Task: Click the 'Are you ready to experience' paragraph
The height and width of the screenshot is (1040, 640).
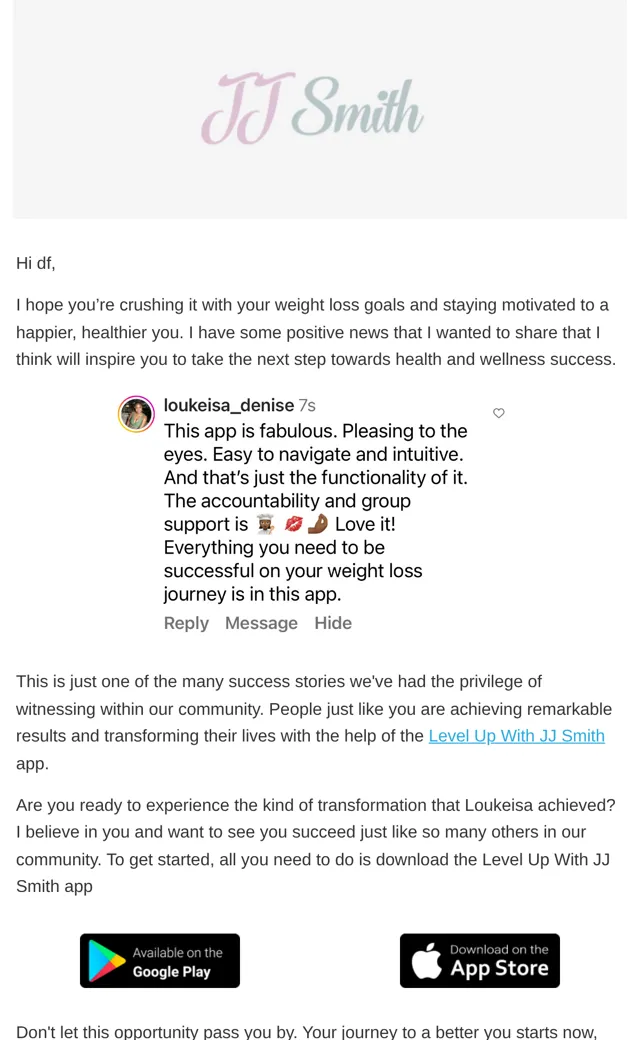Action: [x=316, y=846]
